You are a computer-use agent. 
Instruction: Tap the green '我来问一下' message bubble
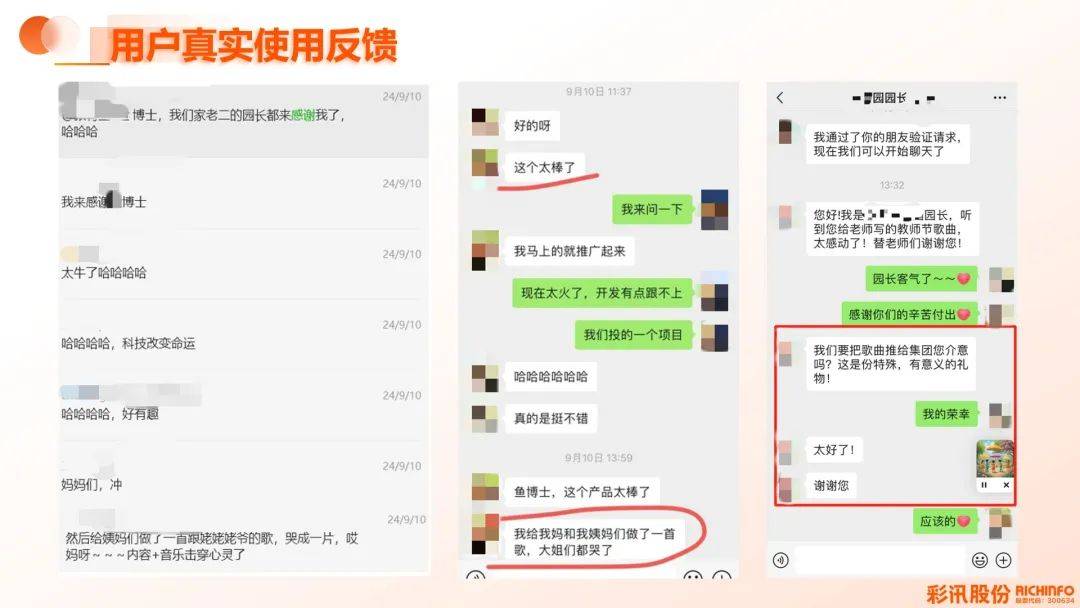652,209
